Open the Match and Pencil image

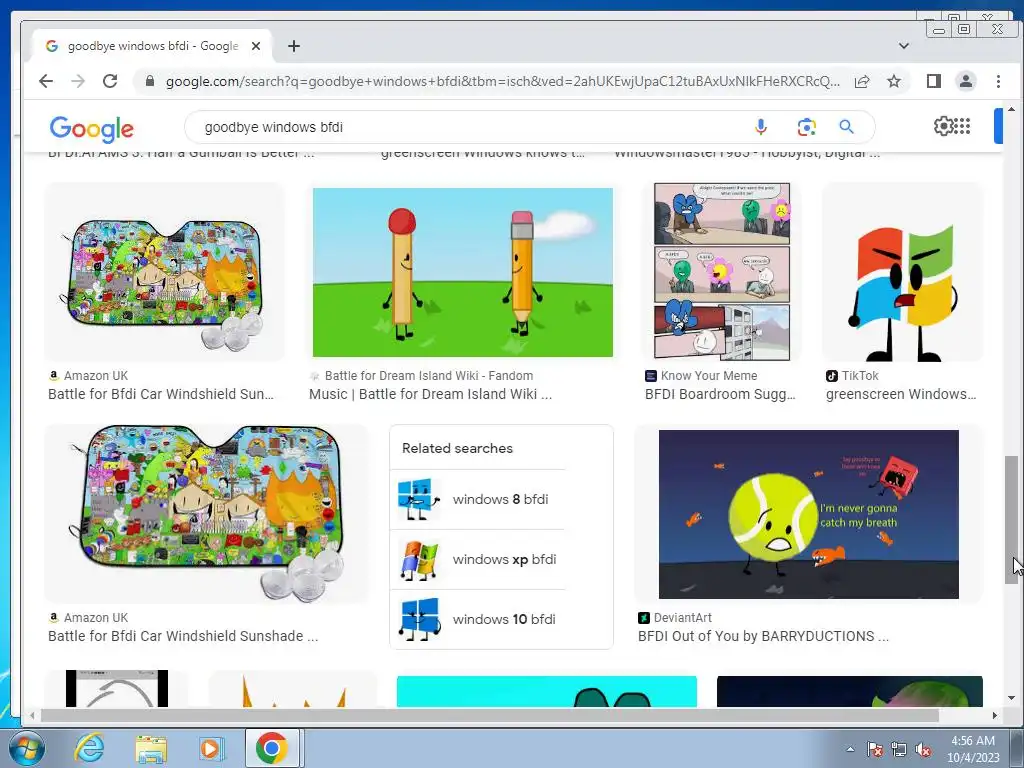click(x=462, y=272)
